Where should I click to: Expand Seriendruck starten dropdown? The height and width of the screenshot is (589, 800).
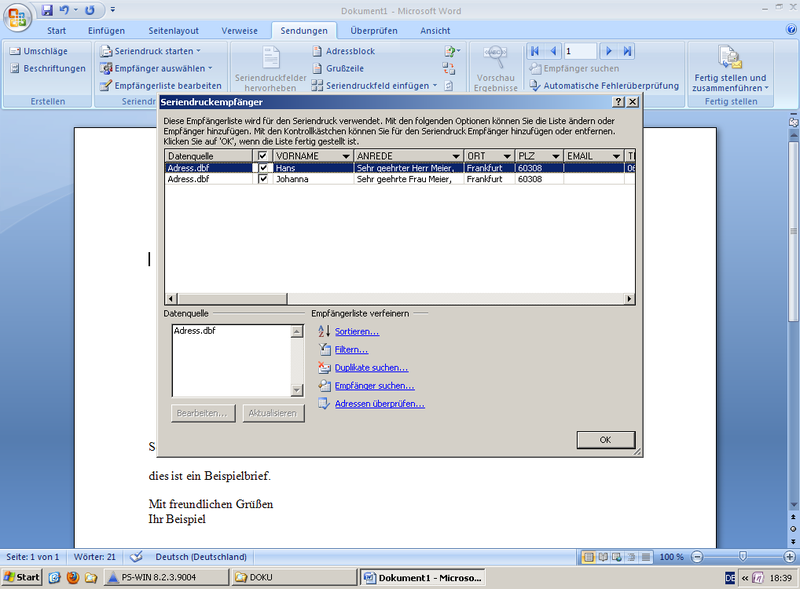coord(198,51)
